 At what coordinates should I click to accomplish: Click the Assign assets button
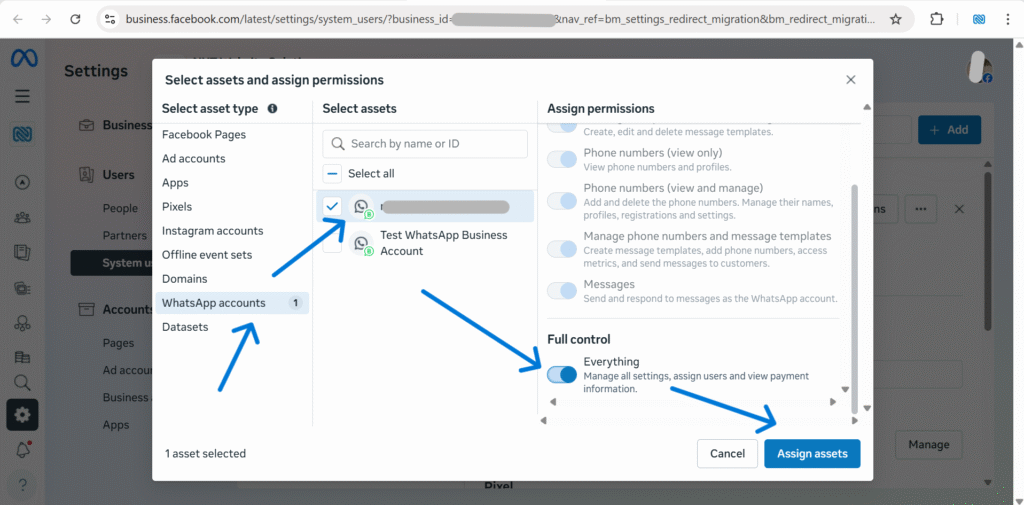pos(811,453)
